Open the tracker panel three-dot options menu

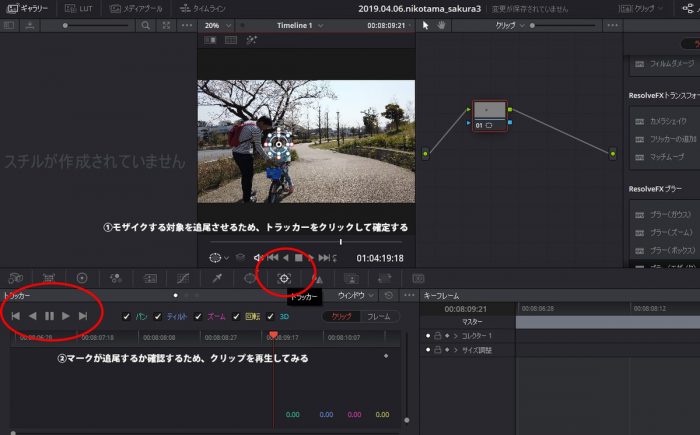pyautogui.click(x=409, y=295)
